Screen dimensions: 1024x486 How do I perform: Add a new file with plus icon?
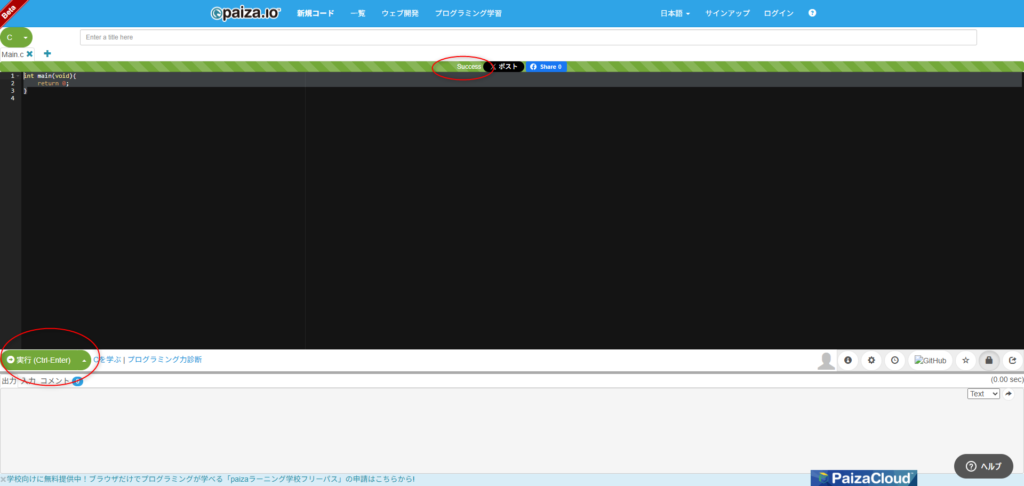47,54
